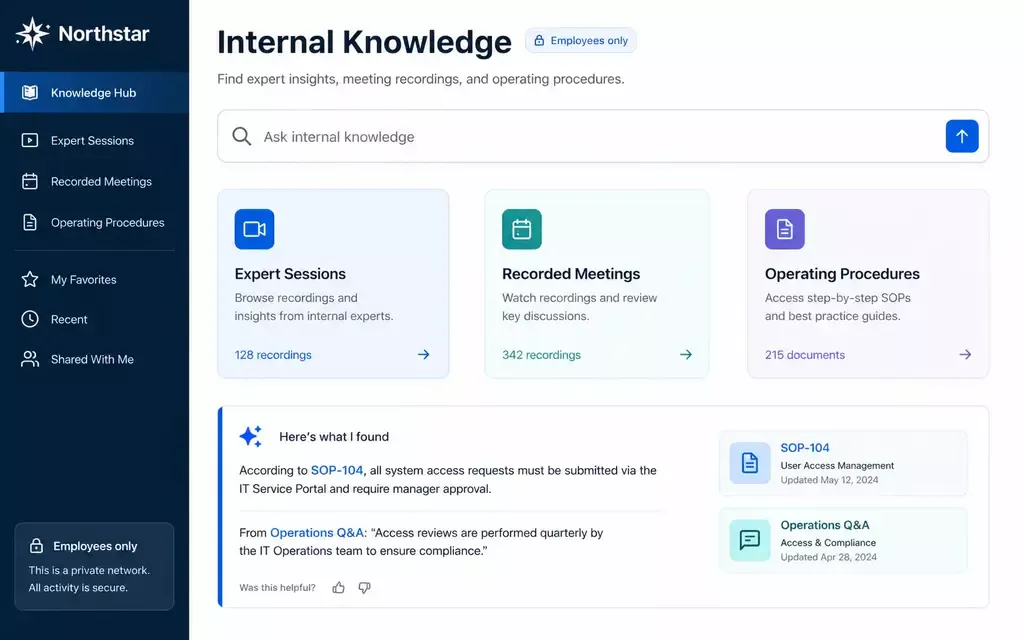Click the blue video camera card icon

coord(255,229)
